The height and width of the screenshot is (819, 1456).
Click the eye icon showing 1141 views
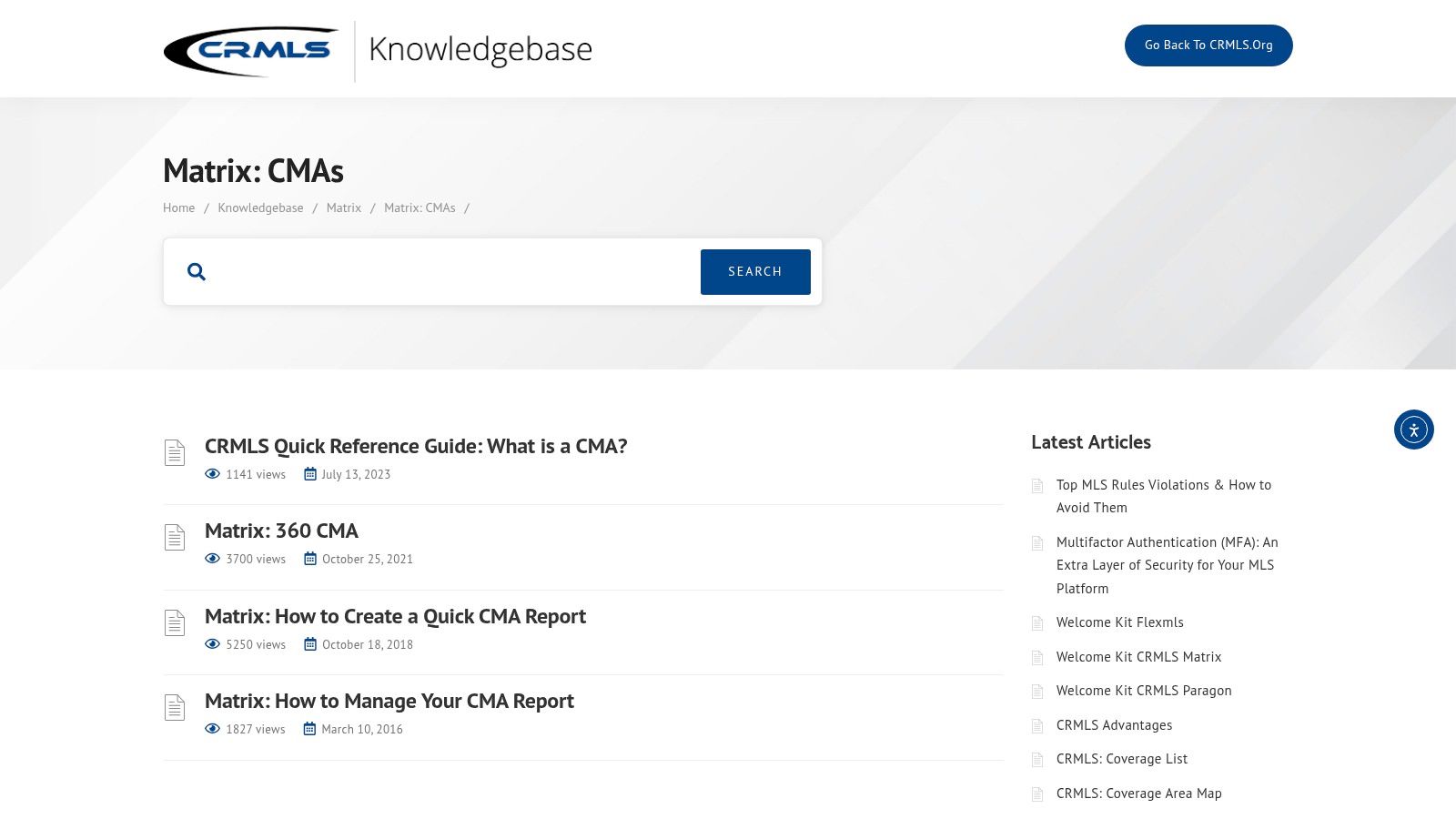click(x=212, y=473)
